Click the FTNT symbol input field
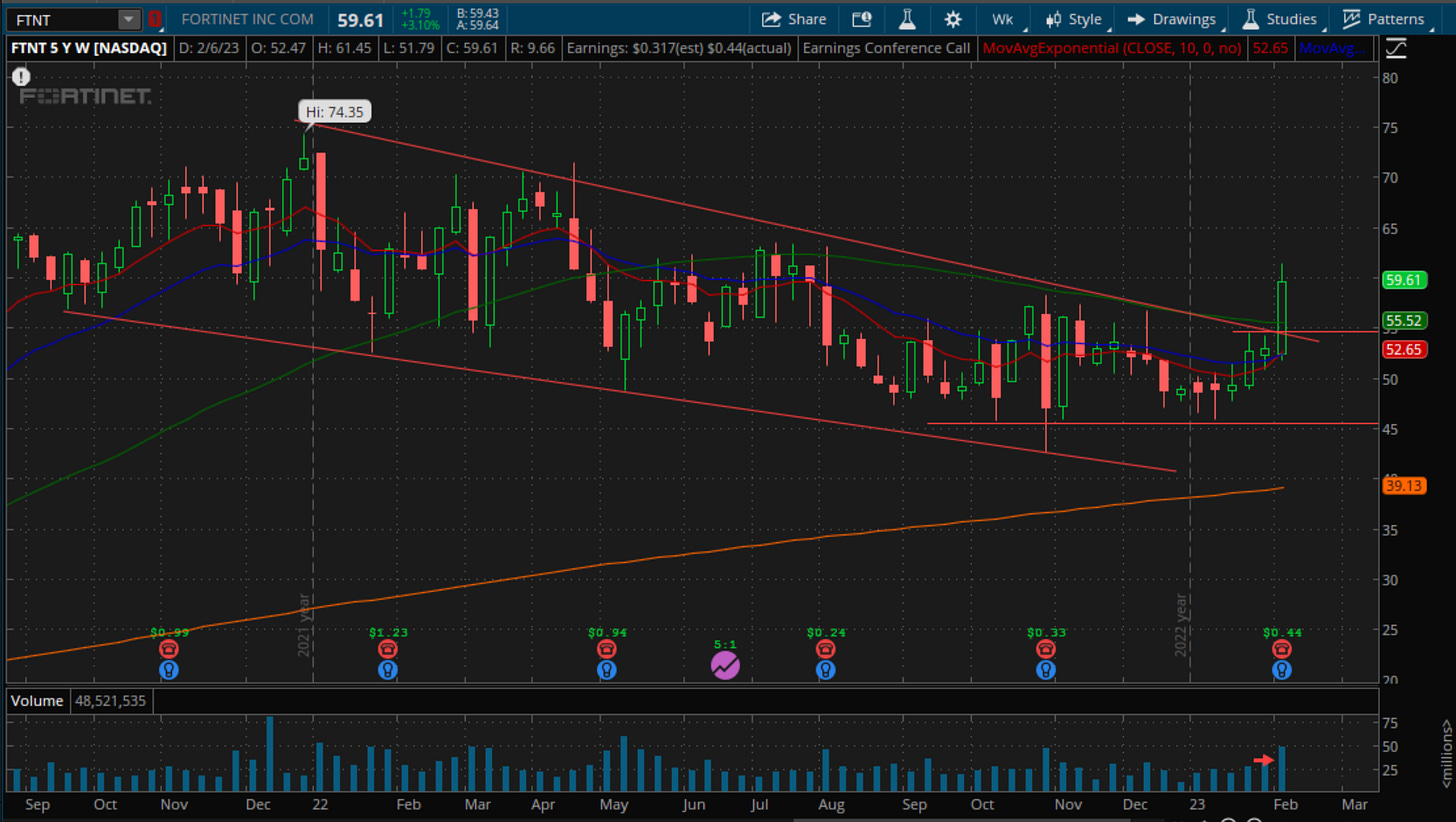Viewport: 1456px width, 822px height. coord(62,19)
